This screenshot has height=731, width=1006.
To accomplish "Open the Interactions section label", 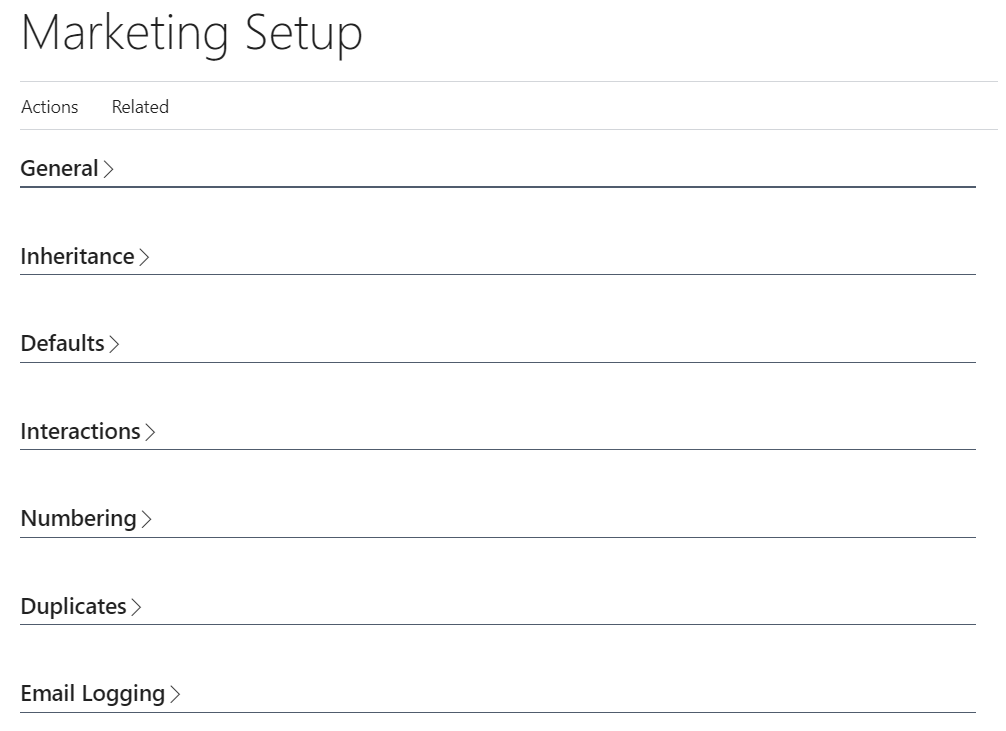I will tap(80, 431).
